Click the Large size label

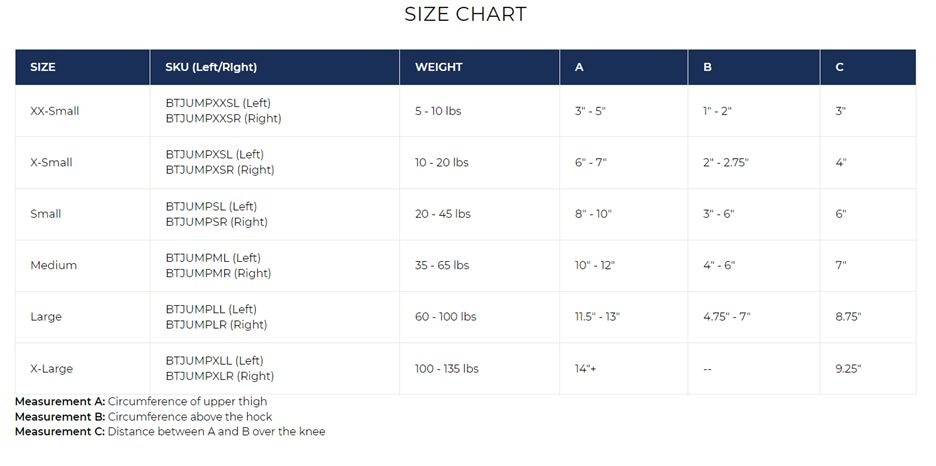[46, 317]
